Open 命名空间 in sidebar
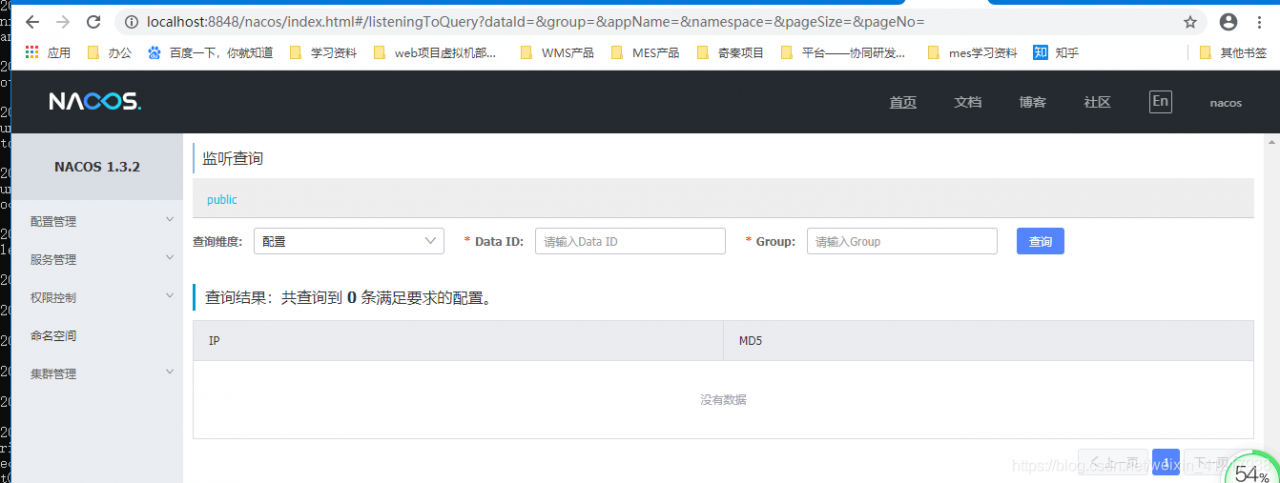 click(97, 335)
